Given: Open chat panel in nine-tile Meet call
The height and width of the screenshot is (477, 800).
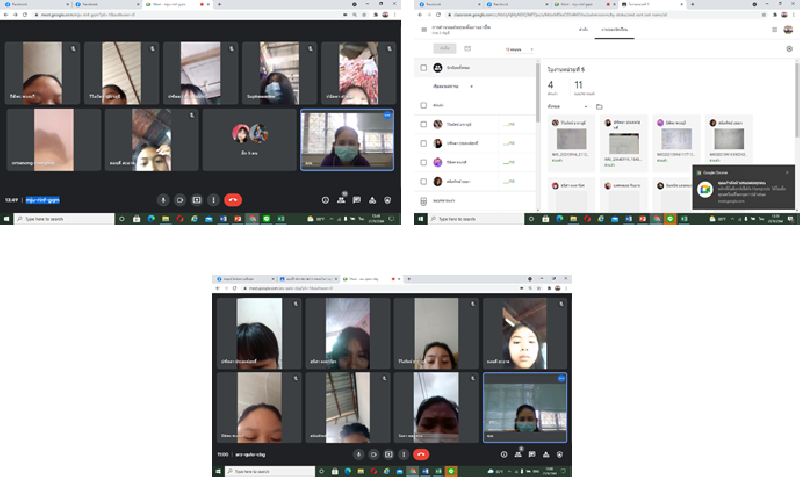Looking at the screenshot, I should [357, 199].
